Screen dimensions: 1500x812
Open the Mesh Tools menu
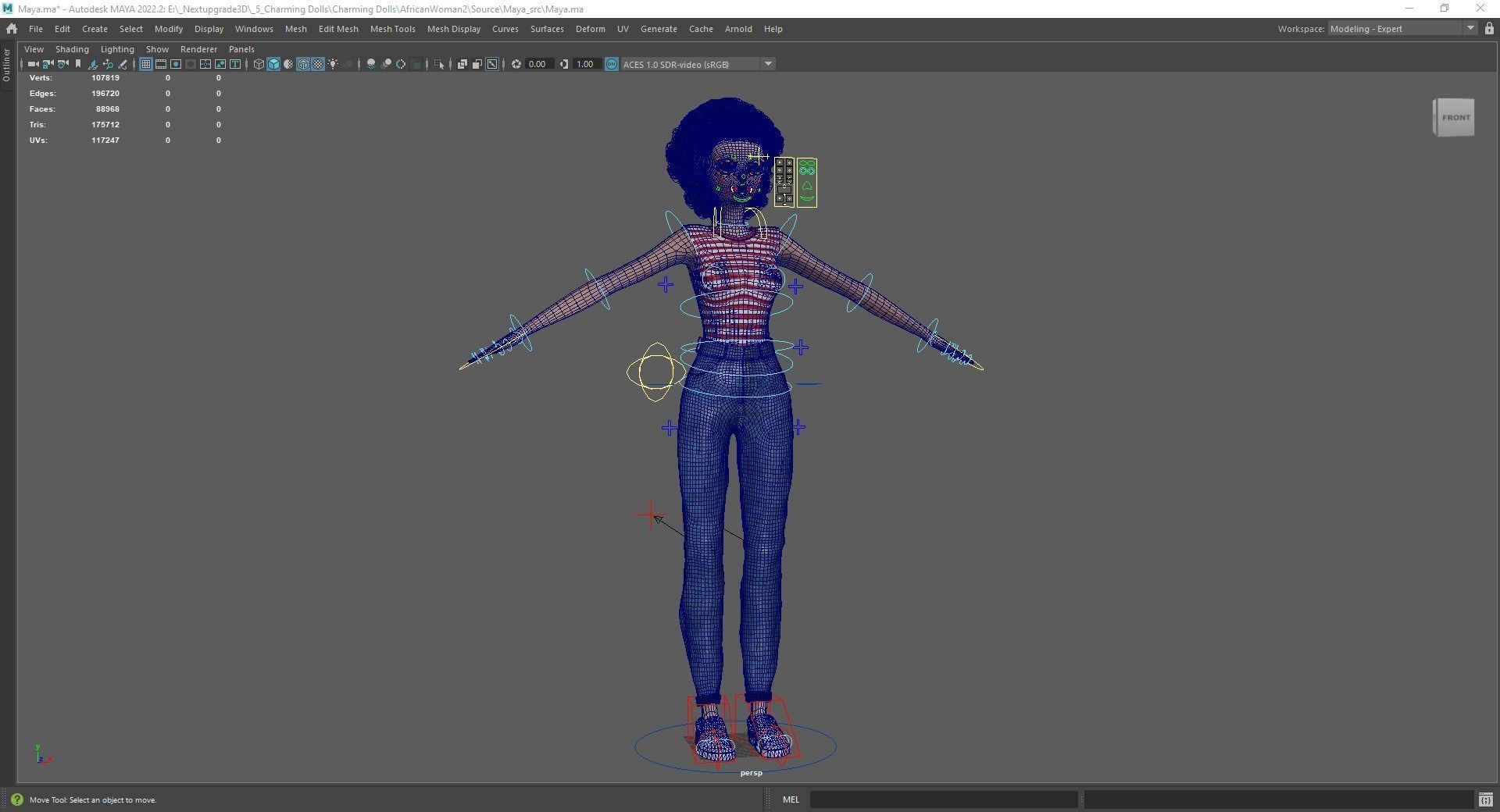tap(392, 29)
